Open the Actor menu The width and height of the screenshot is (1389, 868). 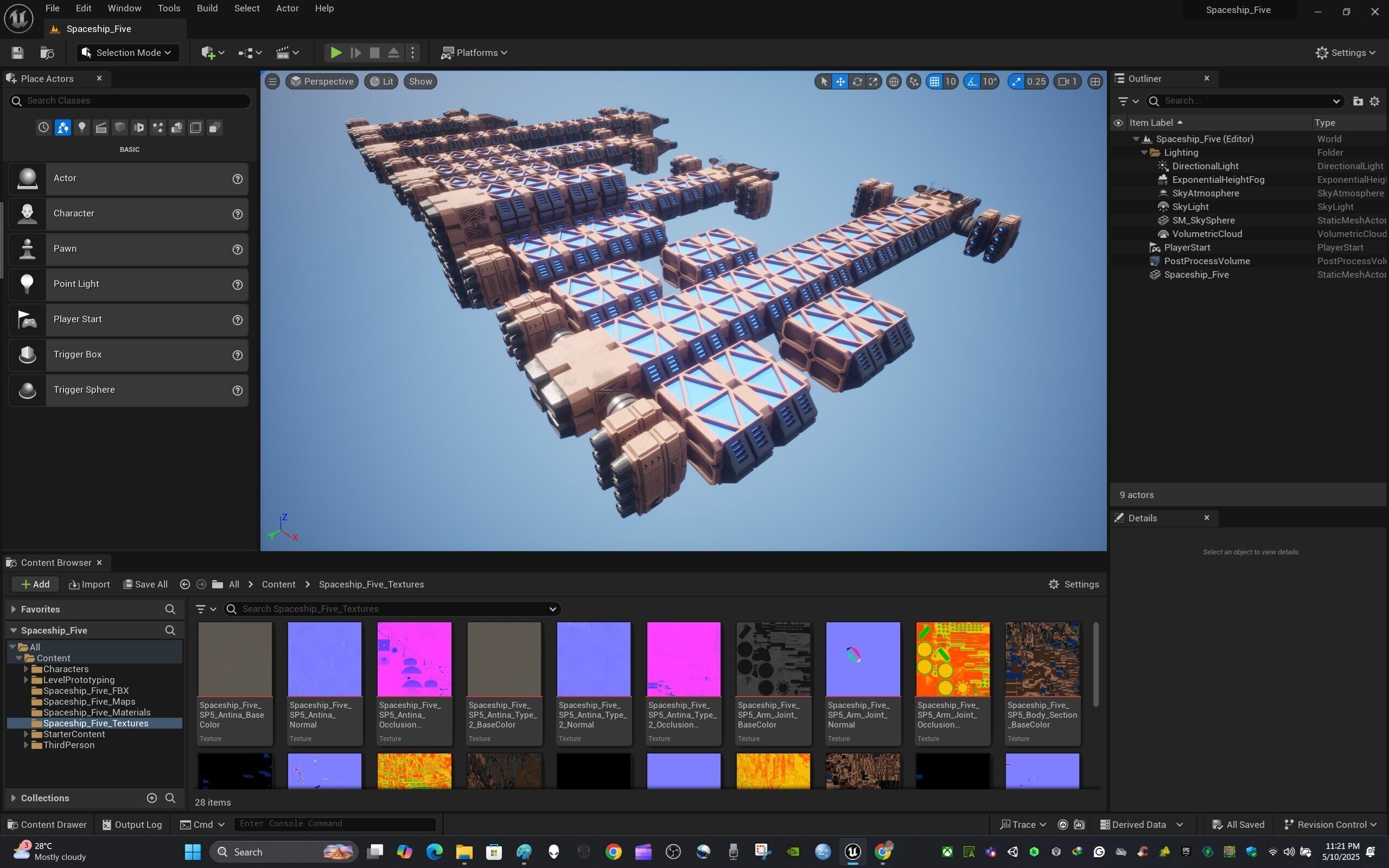[287, 9]
